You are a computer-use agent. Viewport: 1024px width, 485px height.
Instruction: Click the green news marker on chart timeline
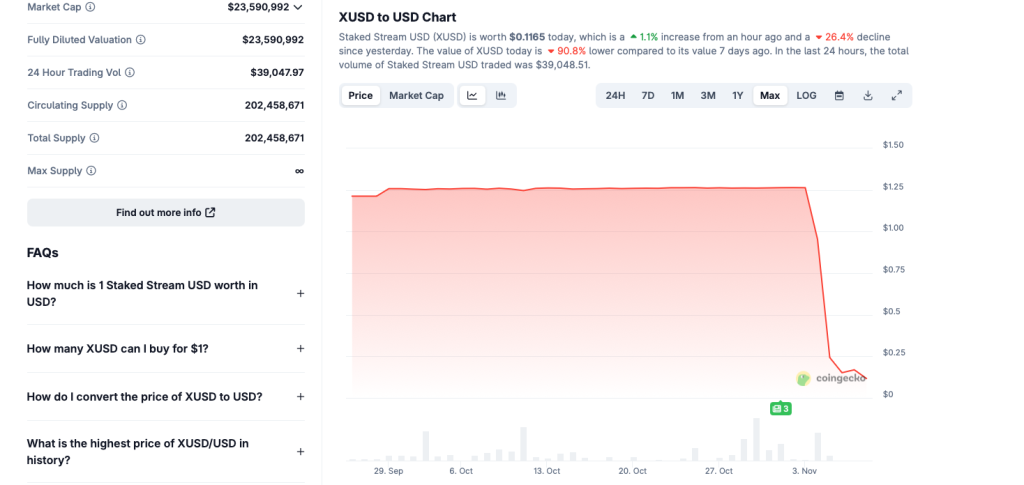coord(780,408)
